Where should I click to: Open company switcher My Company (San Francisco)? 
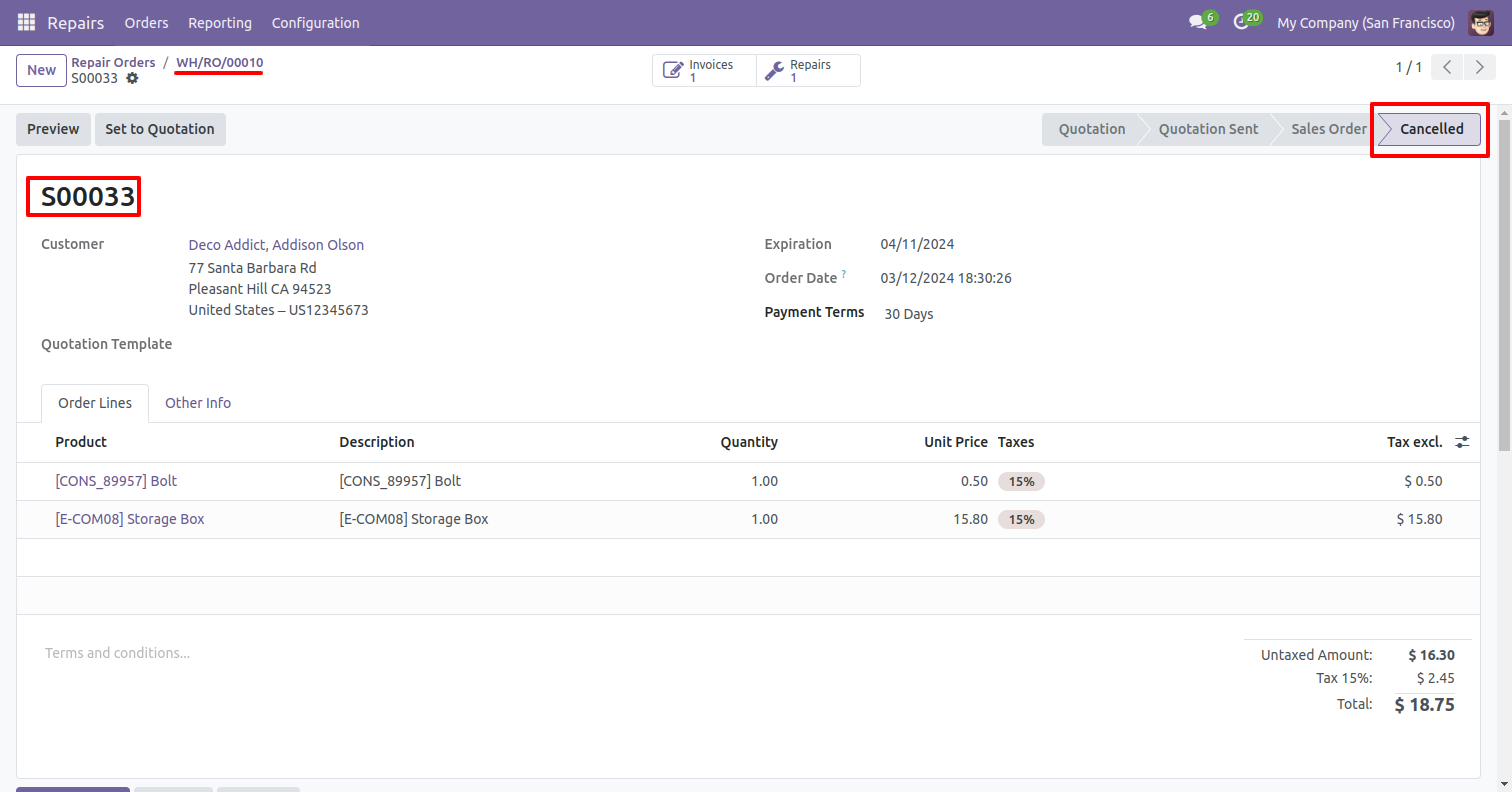[1365, 22]
